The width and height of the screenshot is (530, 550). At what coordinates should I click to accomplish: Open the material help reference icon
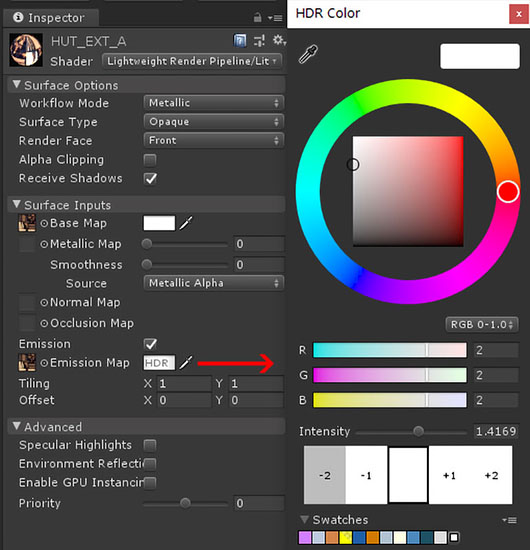coord(240,41)
